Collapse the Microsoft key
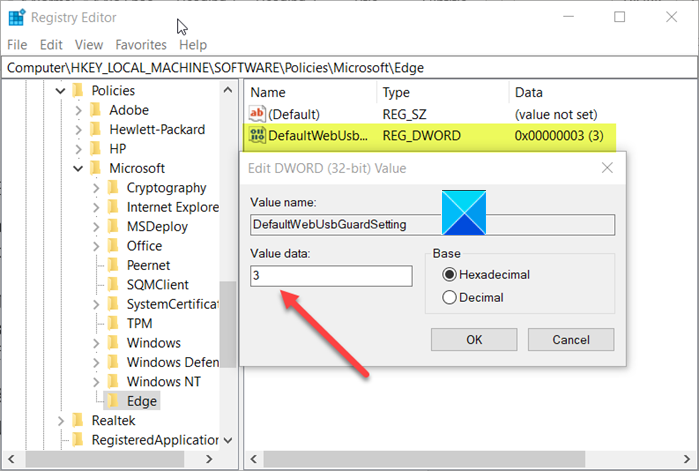Viewport: 699px width, 471px height. click(78, 168)
